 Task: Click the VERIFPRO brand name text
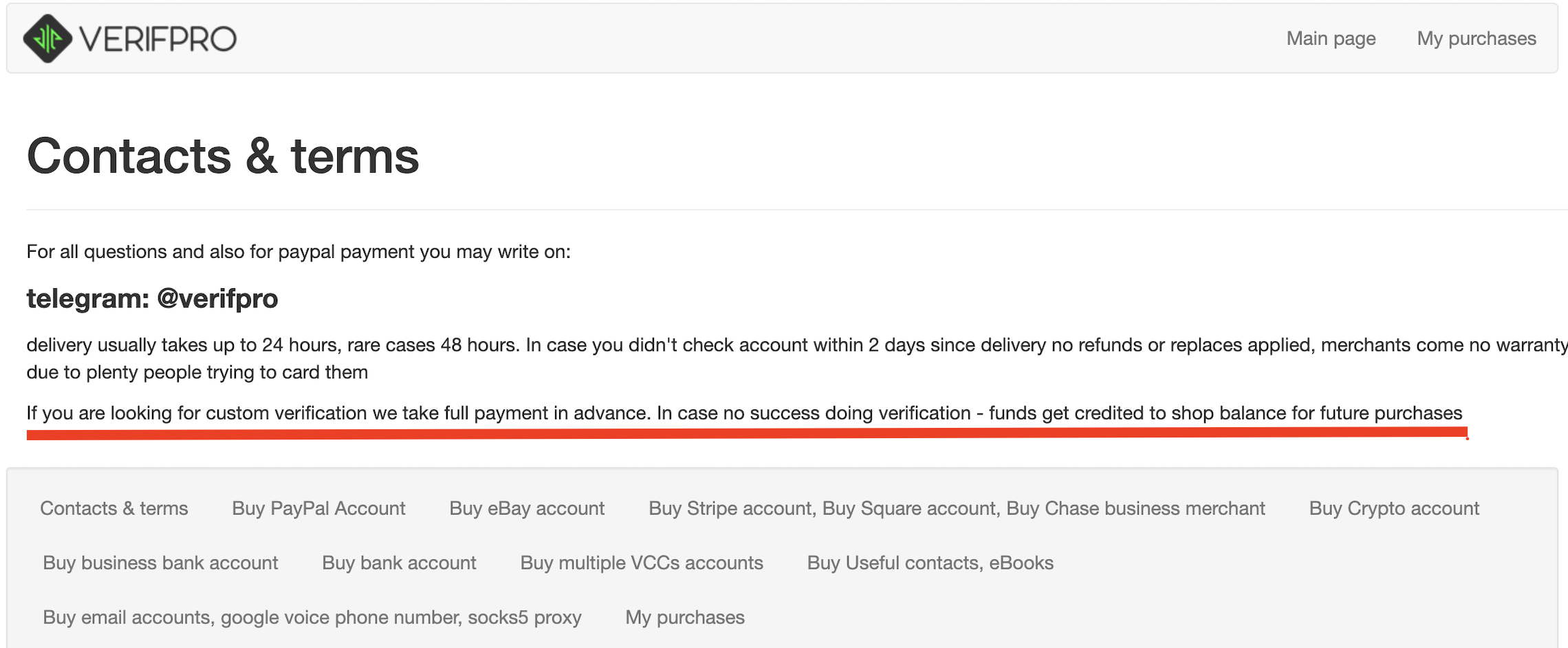157,39
